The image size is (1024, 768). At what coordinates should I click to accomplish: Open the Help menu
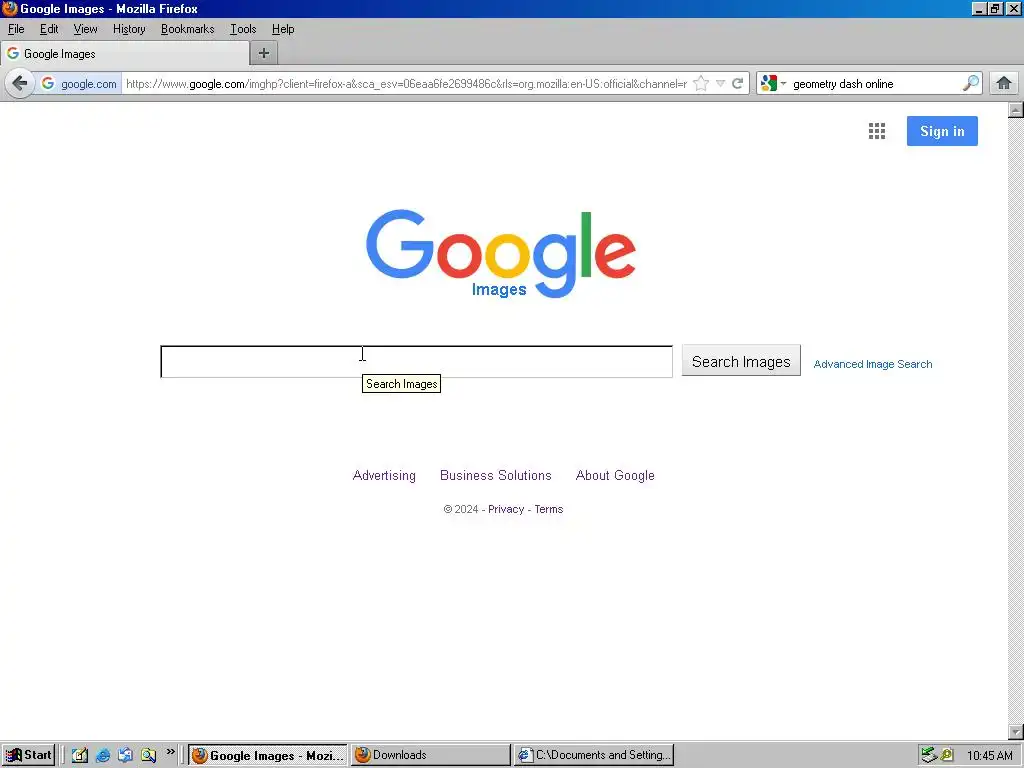(283, 29)
